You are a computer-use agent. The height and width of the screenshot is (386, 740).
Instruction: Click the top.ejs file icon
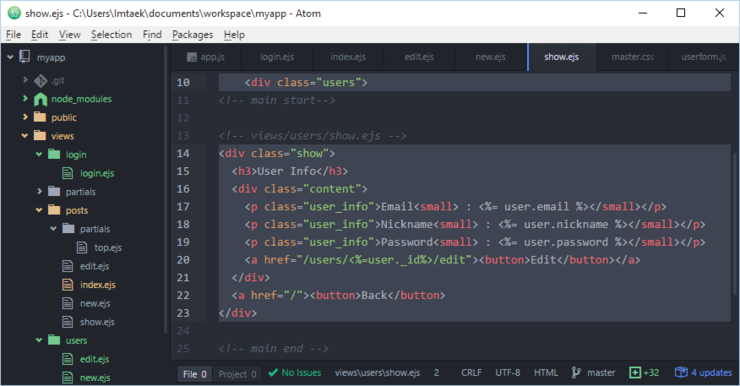[82, 247]
